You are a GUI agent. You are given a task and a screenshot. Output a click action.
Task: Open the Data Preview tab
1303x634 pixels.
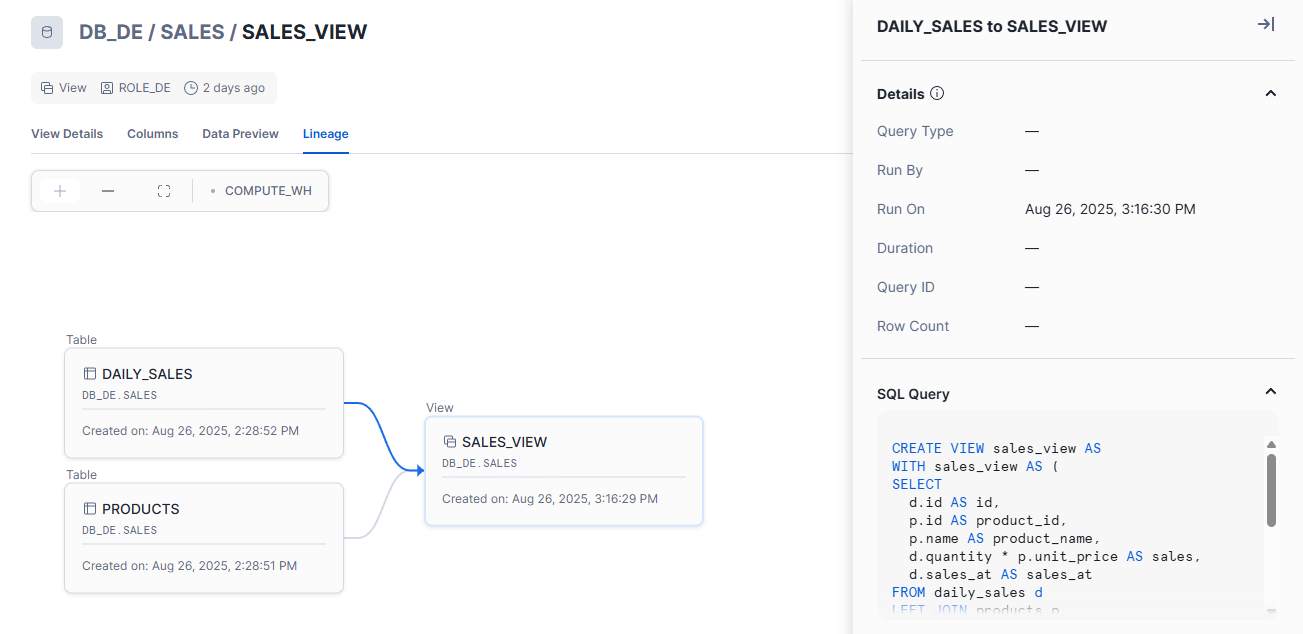point(240,134)
